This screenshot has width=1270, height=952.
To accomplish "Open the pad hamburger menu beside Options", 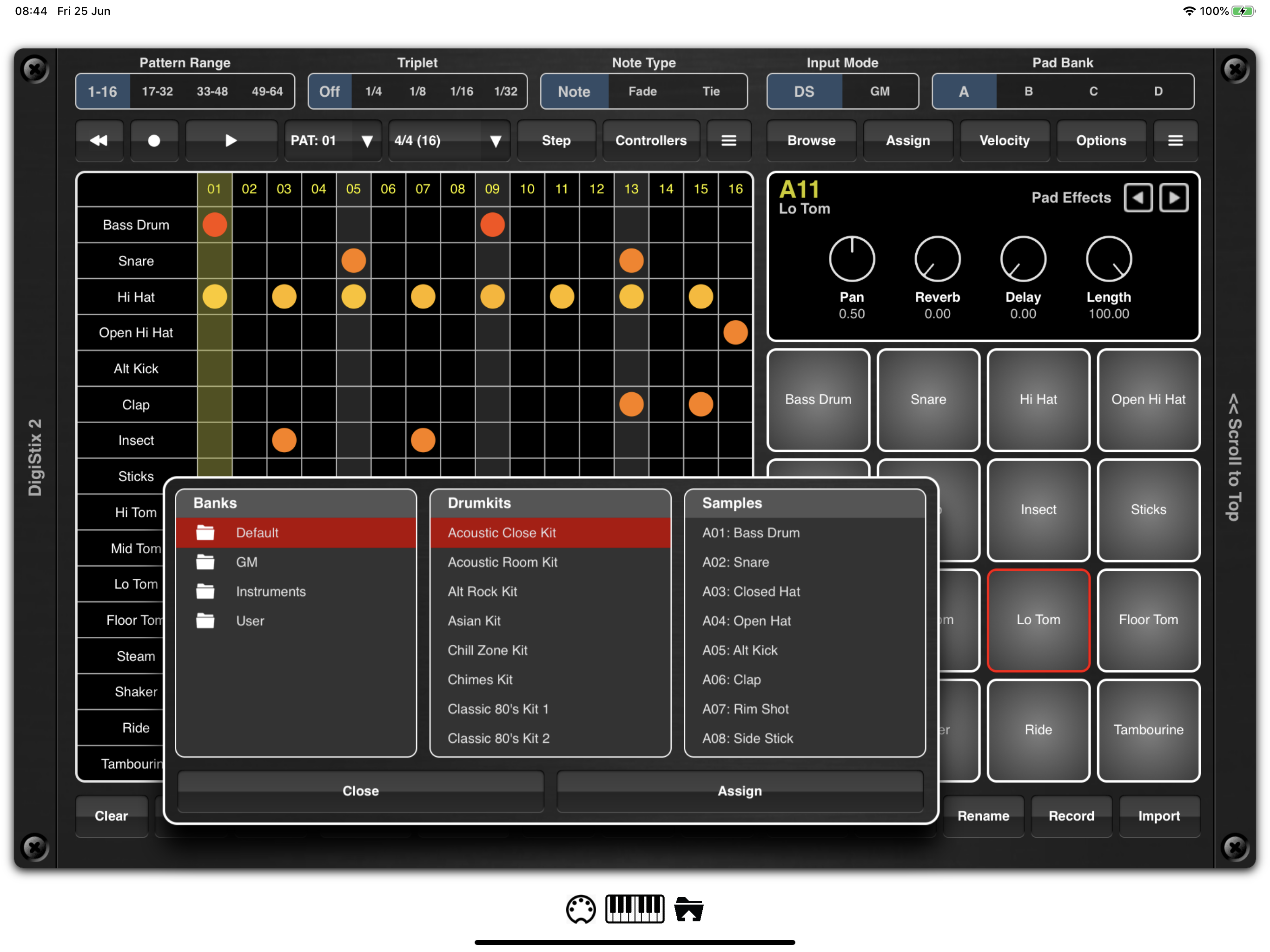I will click(x=1175, y=141).
